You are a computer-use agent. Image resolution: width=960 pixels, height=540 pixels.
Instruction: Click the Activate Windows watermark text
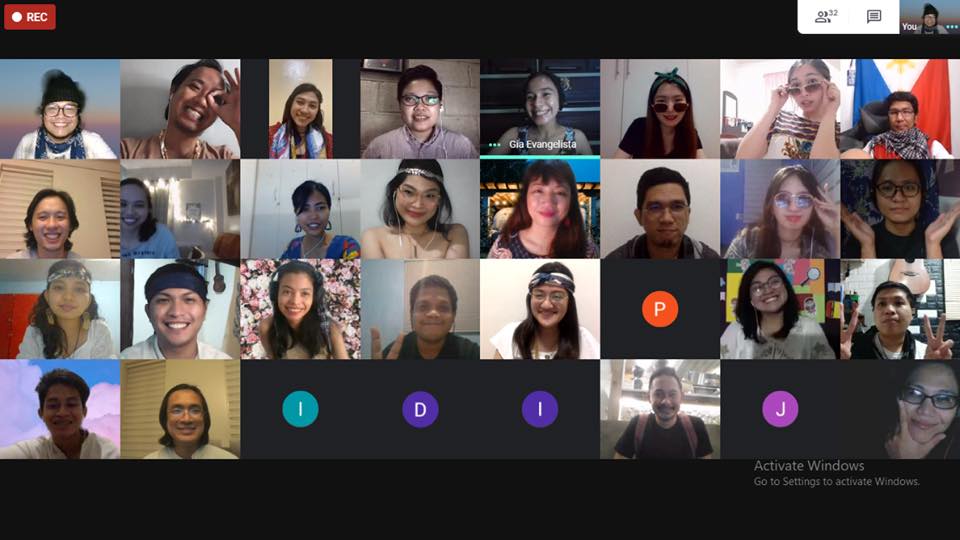tap(809, 466)
